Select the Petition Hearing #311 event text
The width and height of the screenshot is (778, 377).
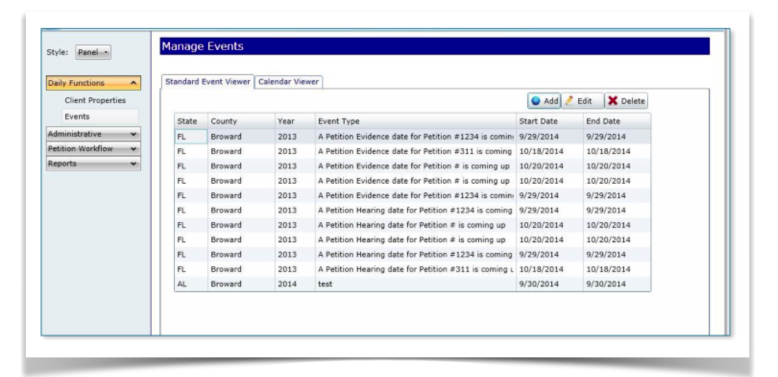pos(415,269)
